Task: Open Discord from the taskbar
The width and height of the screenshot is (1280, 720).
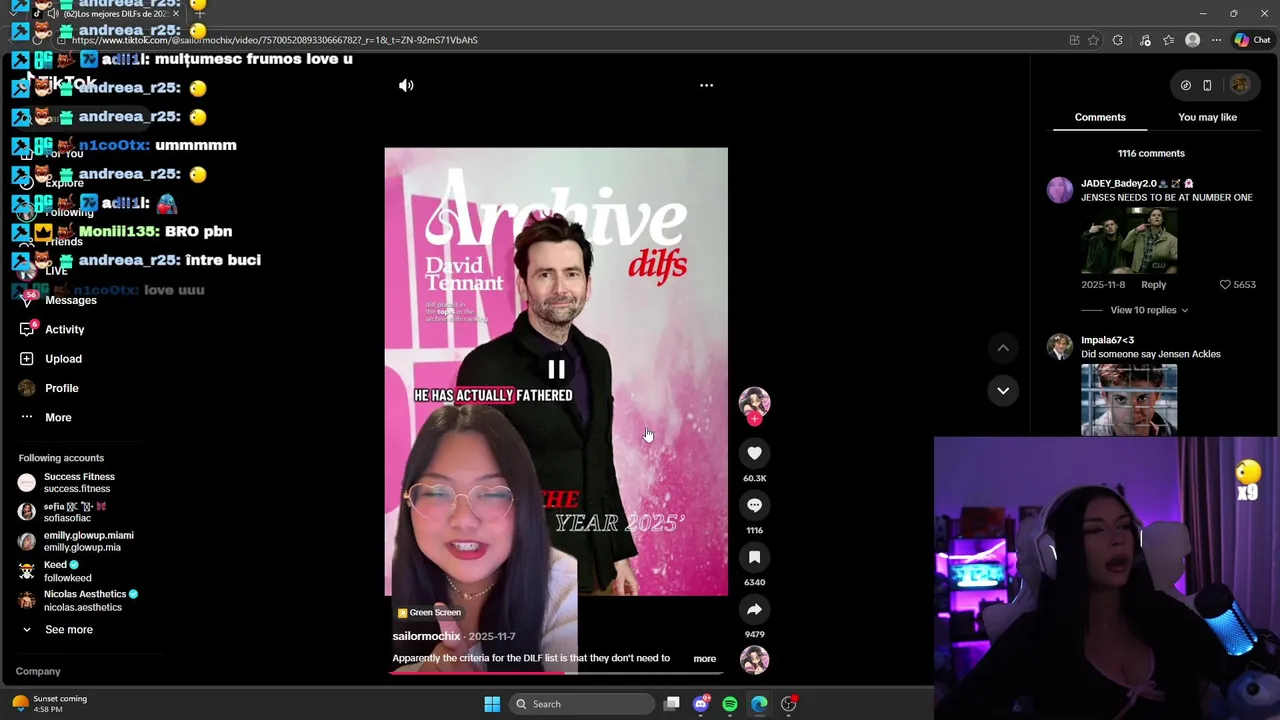Action: (x=701, y=704)
